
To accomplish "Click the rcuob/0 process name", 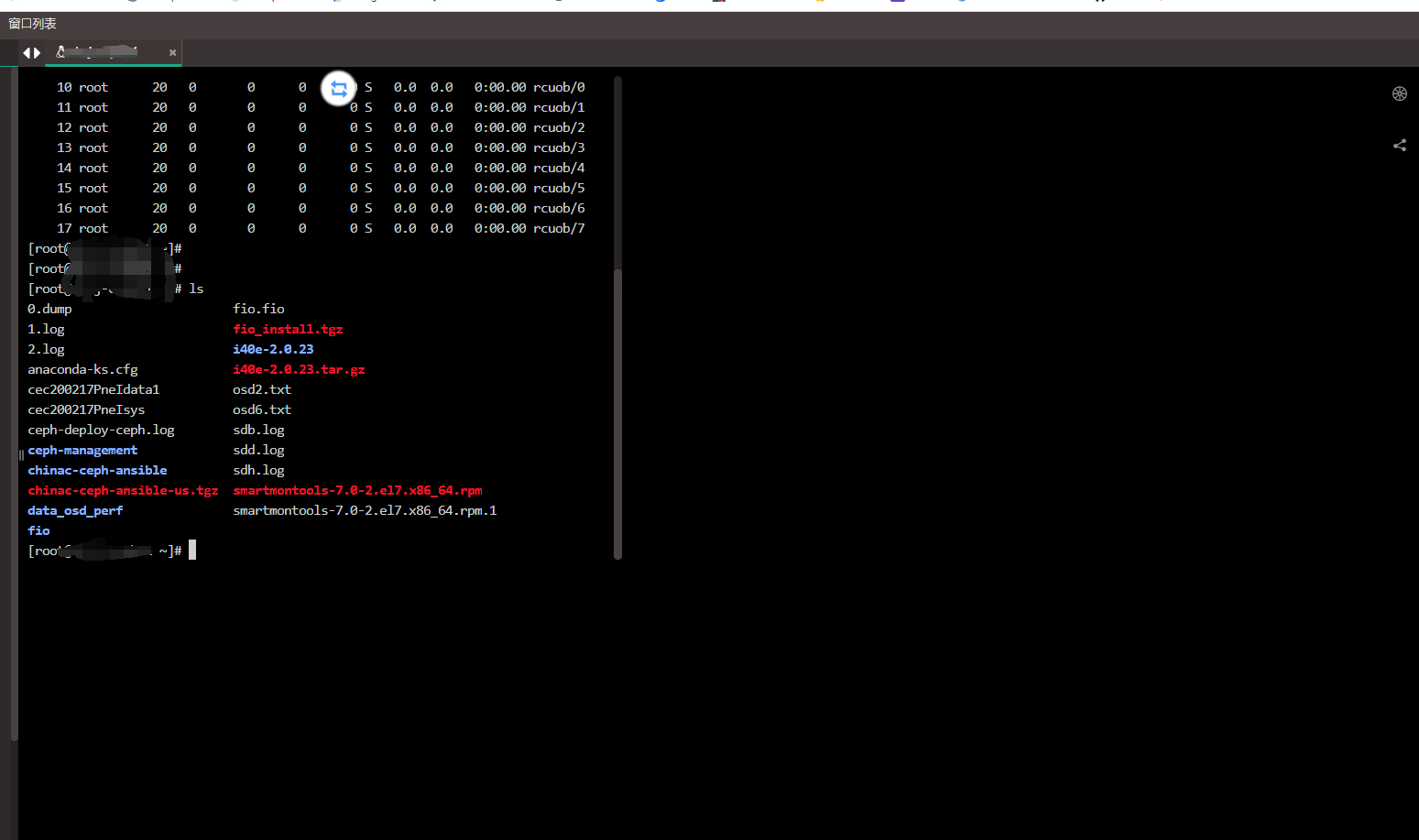I will coord(559,87).
